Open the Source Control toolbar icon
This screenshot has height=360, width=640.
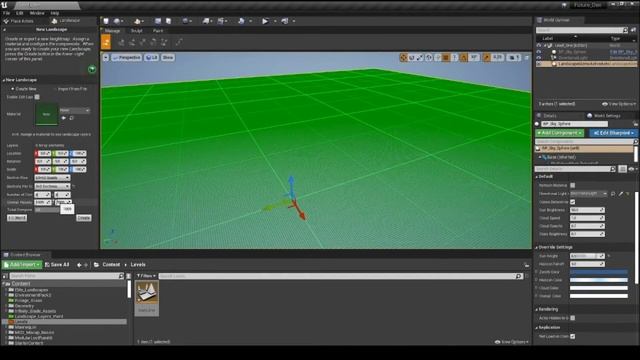(x=118, y=21)
